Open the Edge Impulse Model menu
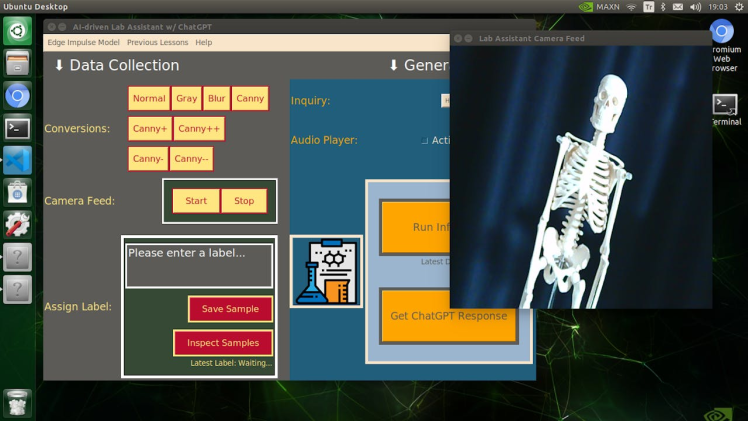The height and width of the screenshot is (421, 748). tap(83, 42)
